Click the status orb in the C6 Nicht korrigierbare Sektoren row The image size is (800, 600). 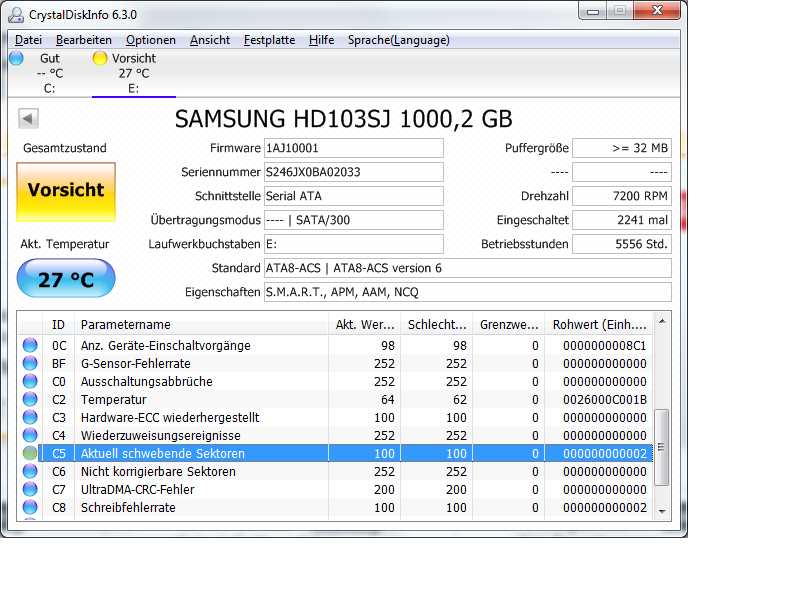click(30, 471)
